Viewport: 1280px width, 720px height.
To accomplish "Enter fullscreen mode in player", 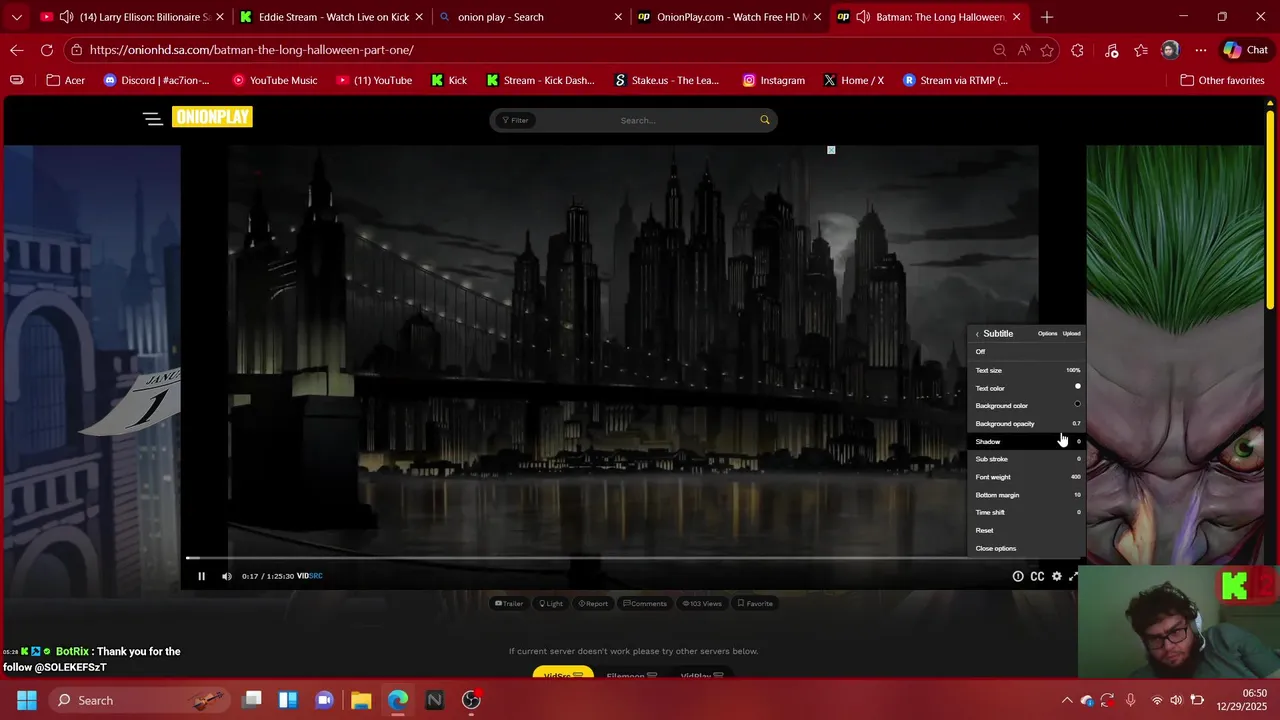I will pyautogui.click(x=1074, y=576).
